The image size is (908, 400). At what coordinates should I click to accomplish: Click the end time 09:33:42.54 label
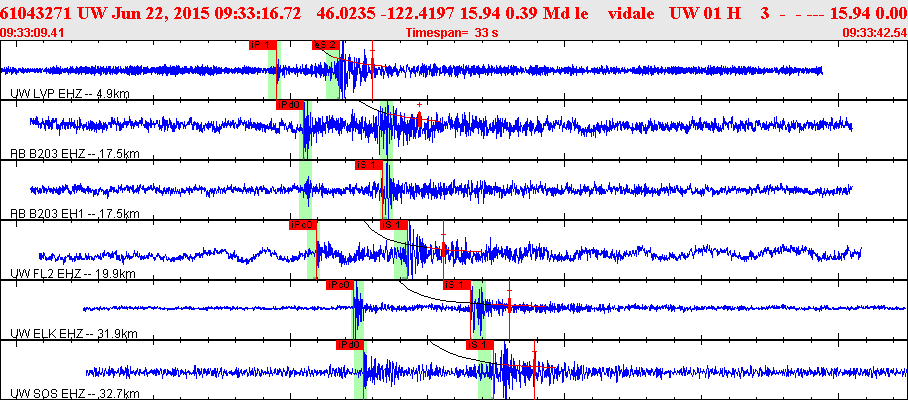[874, 32]
